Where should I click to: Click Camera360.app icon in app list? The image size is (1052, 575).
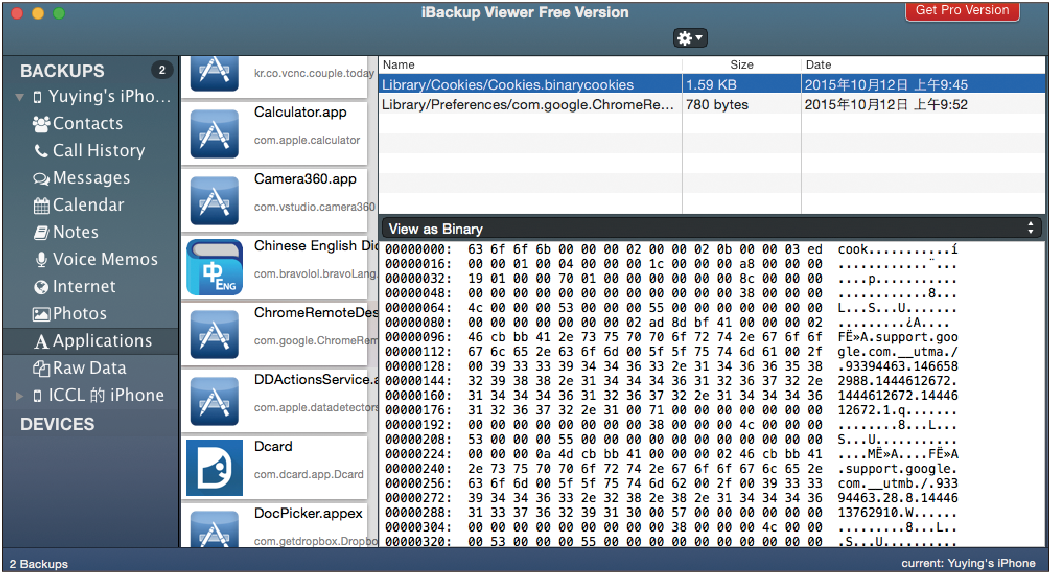click(x=214, y=200)
